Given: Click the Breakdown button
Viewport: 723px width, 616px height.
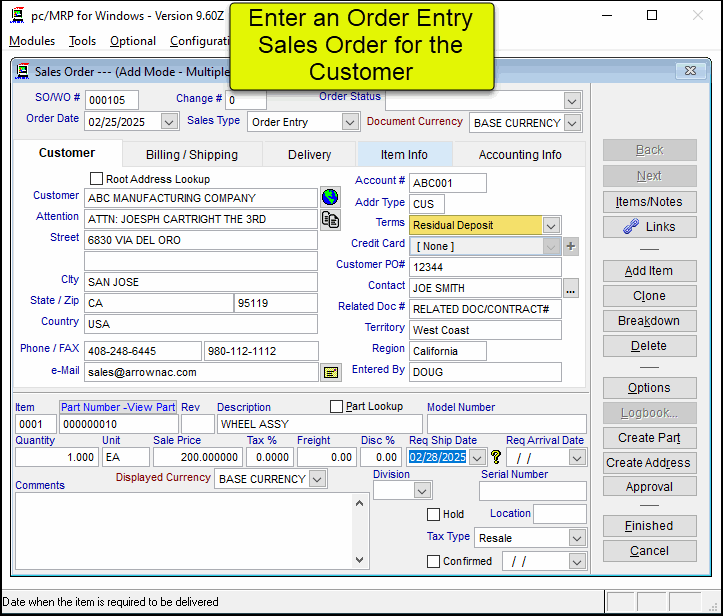Looking at the screenshot, I should 649,321.
